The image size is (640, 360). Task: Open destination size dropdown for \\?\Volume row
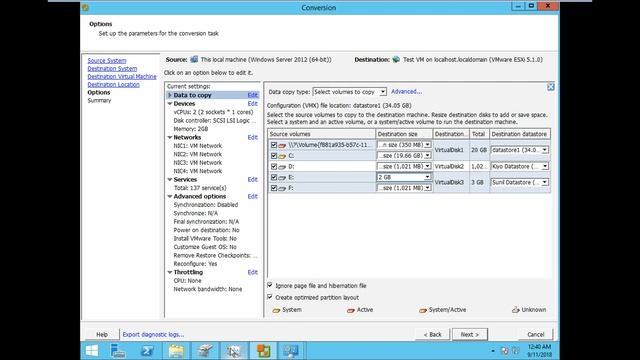pyautogui.click(x=427, y=145)
